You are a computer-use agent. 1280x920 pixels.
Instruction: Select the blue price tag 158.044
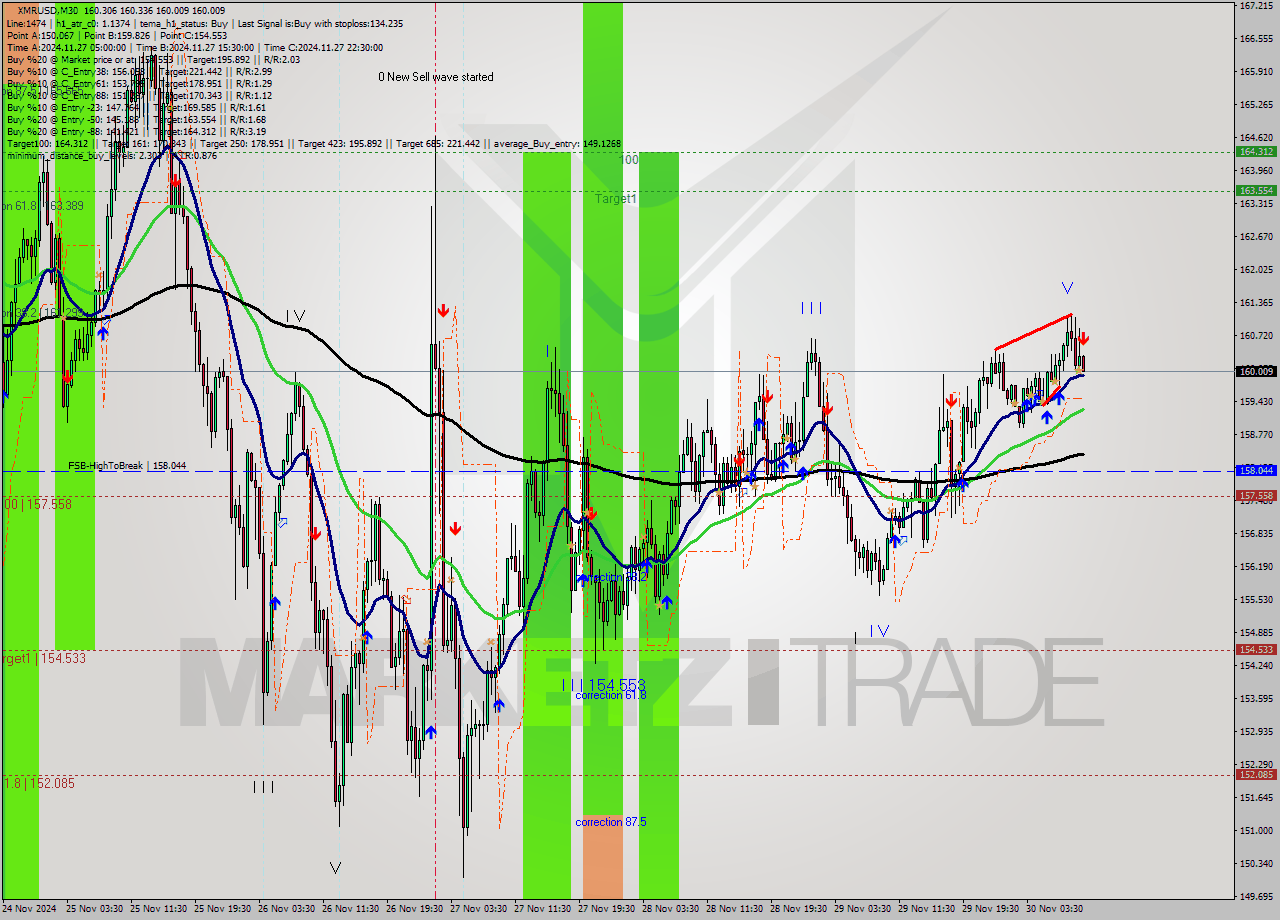(1256, 470)
